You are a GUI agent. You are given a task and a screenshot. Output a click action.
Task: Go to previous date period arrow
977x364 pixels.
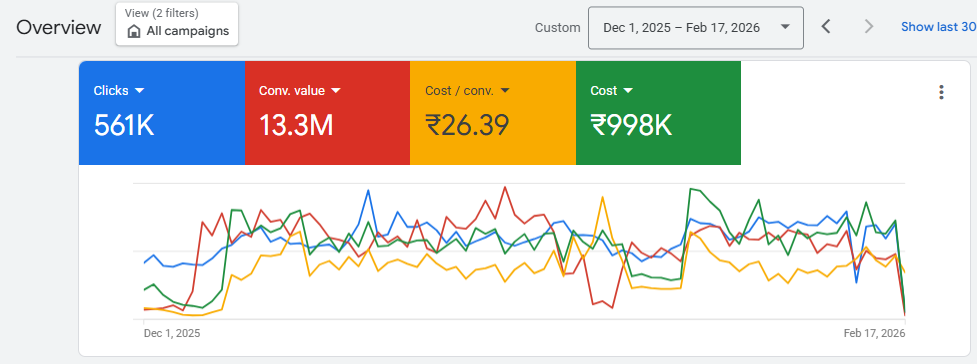(826, 27)
